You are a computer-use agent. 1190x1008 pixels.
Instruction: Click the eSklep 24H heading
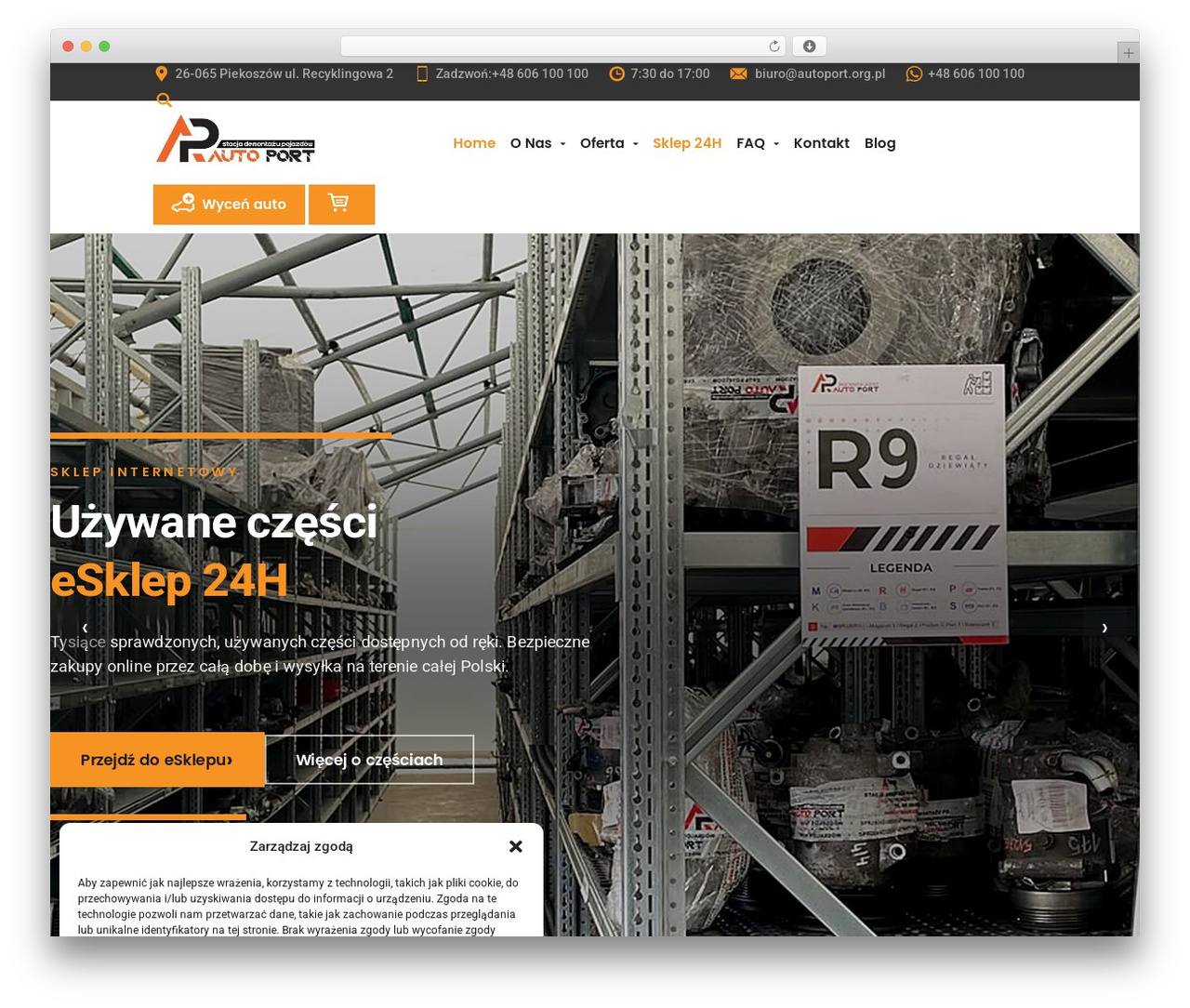click(x=169, y=580)
